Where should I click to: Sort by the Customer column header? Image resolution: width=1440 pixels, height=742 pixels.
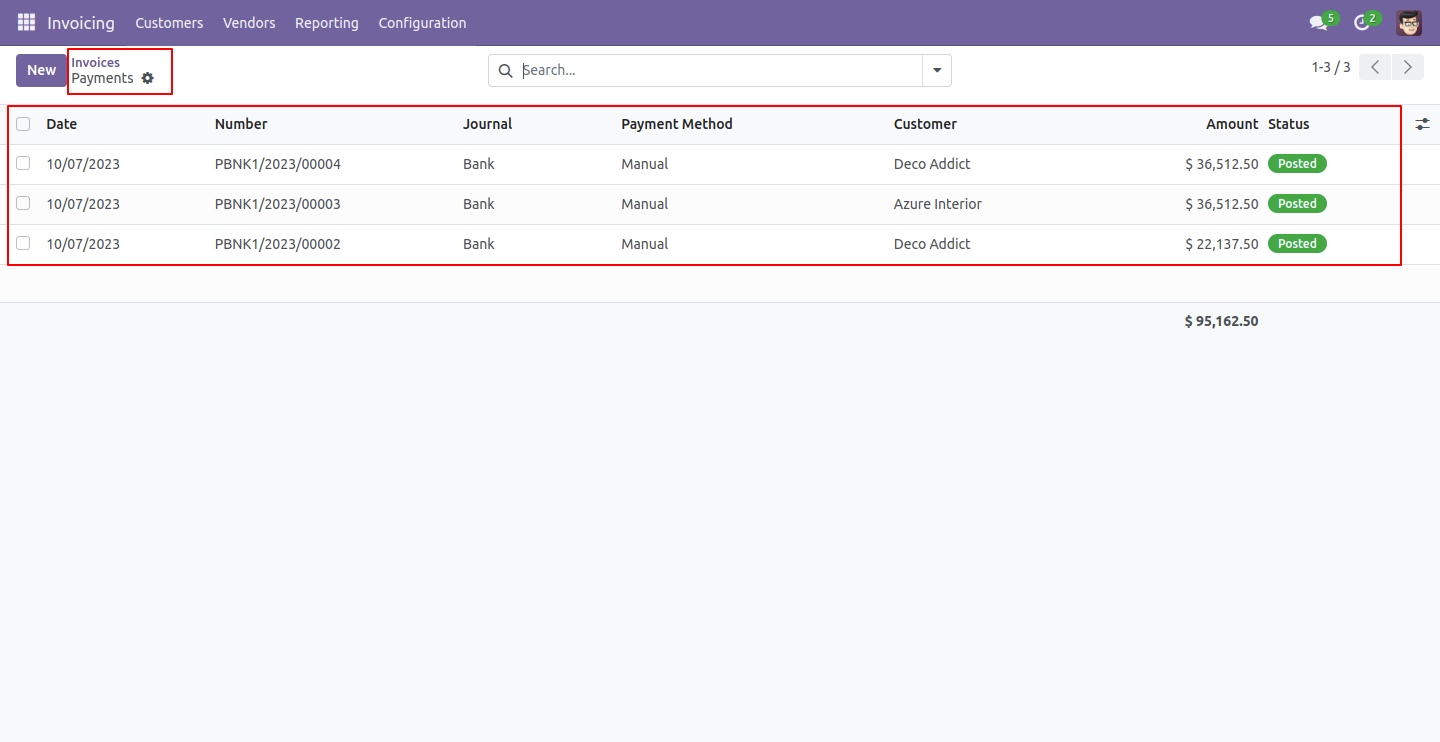pyautogui.click(x=925, y=124)
